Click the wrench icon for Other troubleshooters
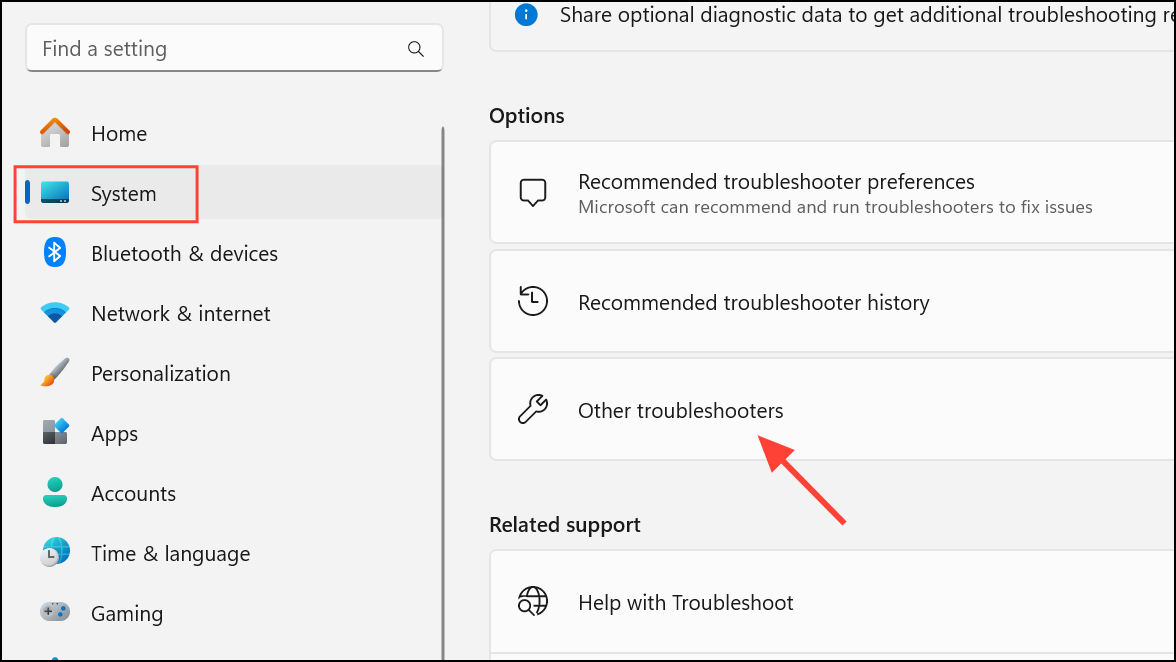This screenshot has width=1176, height=662. click(x=533, y=410)
